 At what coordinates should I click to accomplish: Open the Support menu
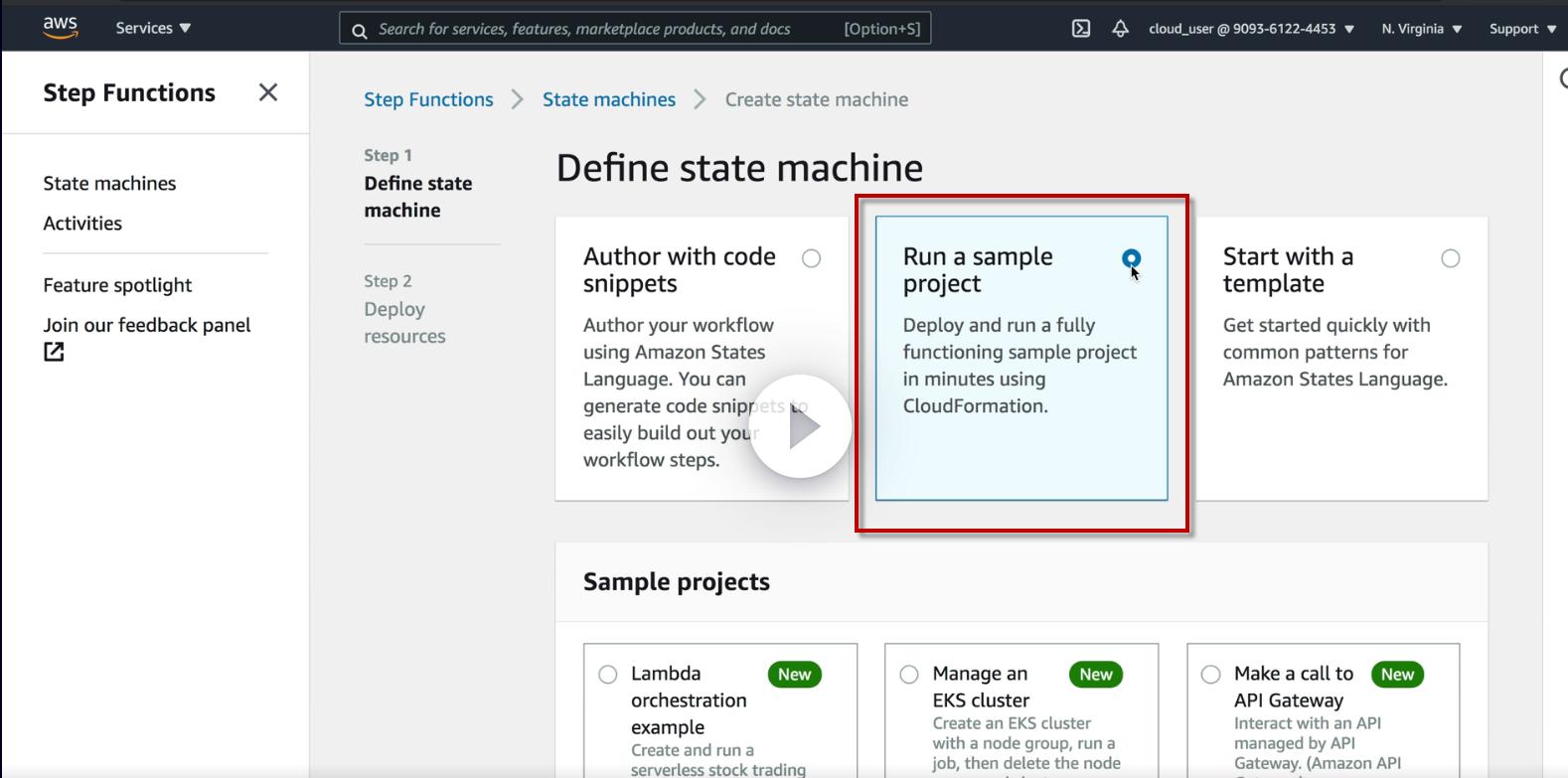click(1522, 29)
